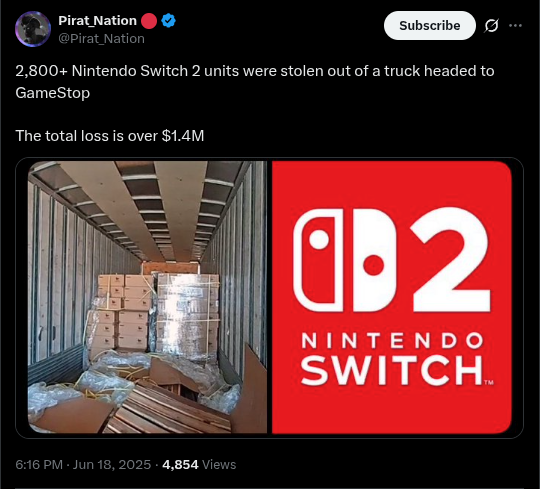Click the red circle emoji beside the name
The height and width of the screenshot is (489, 540).
[149, 21]
